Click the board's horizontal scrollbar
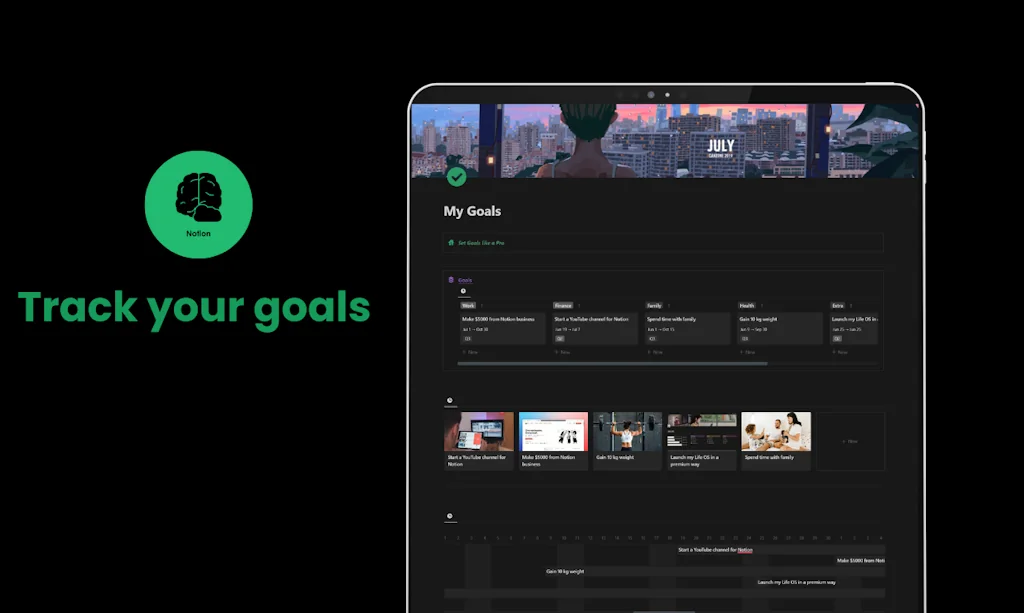Image resolution: width=1024 pixels, height=613 pixels. tap(613, 364)
